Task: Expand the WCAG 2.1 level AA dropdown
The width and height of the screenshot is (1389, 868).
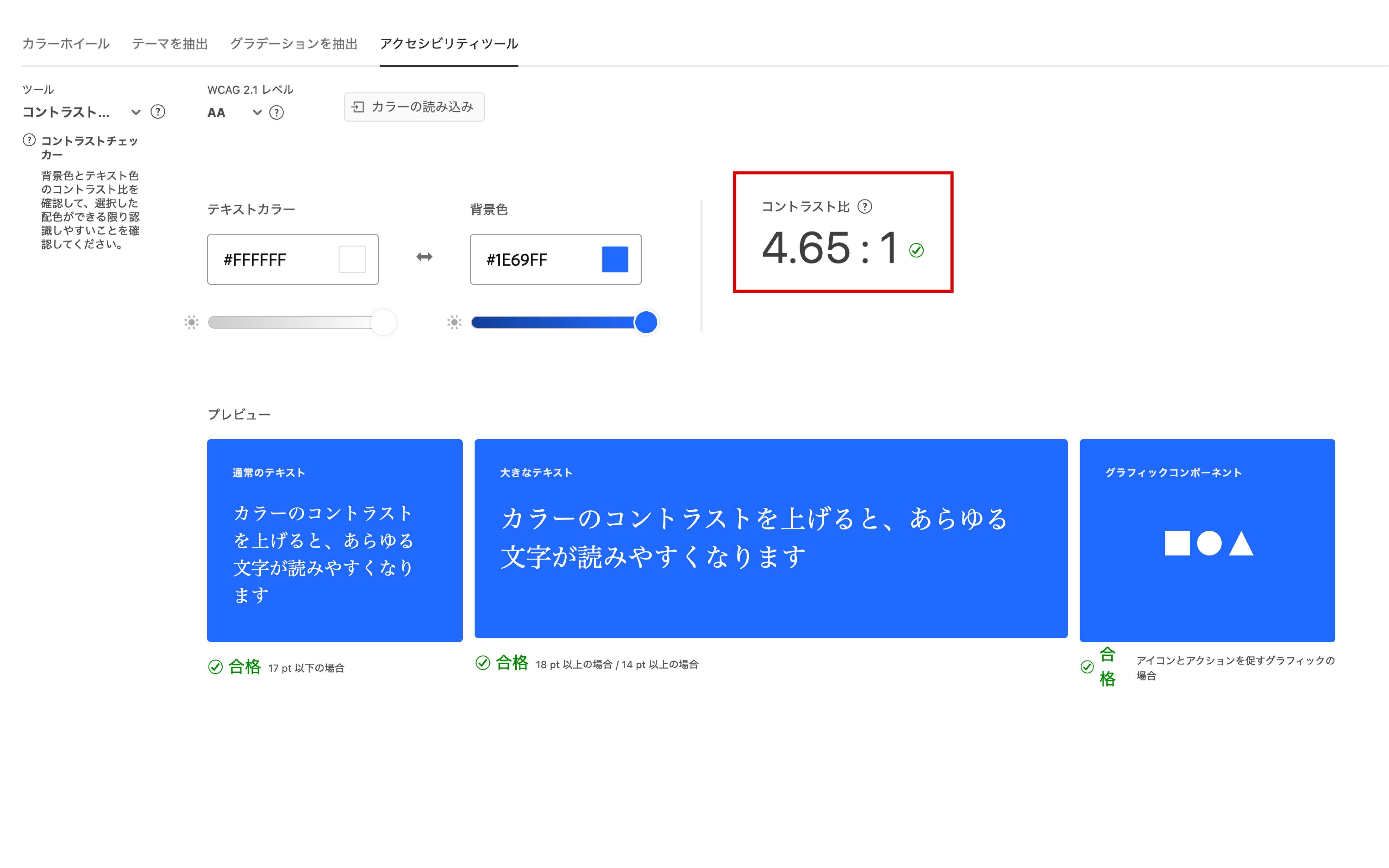Action: [234, 112]
